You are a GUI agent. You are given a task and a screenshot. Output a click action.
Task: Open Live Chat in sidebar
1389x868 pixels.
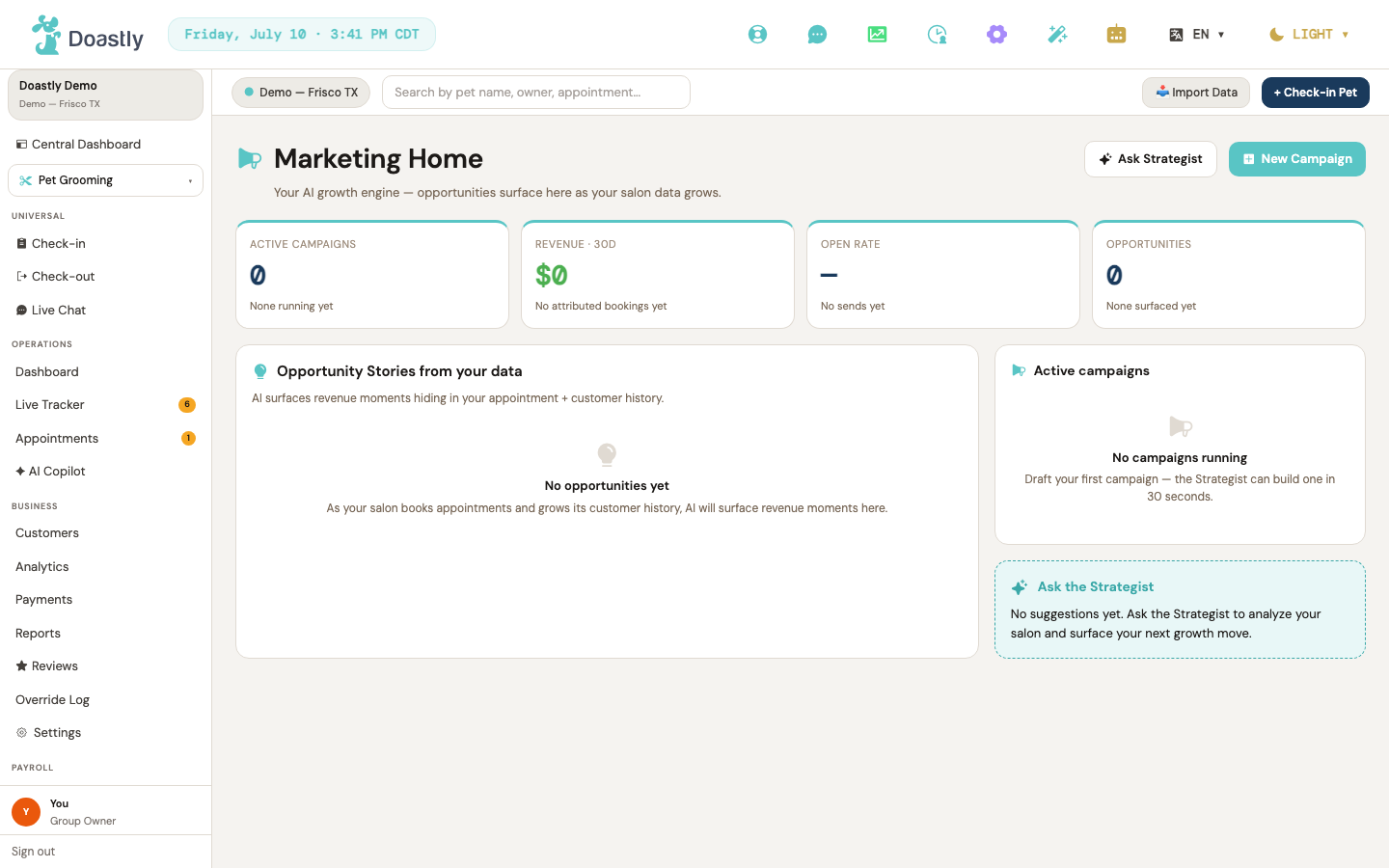click(x=105, y=311)
